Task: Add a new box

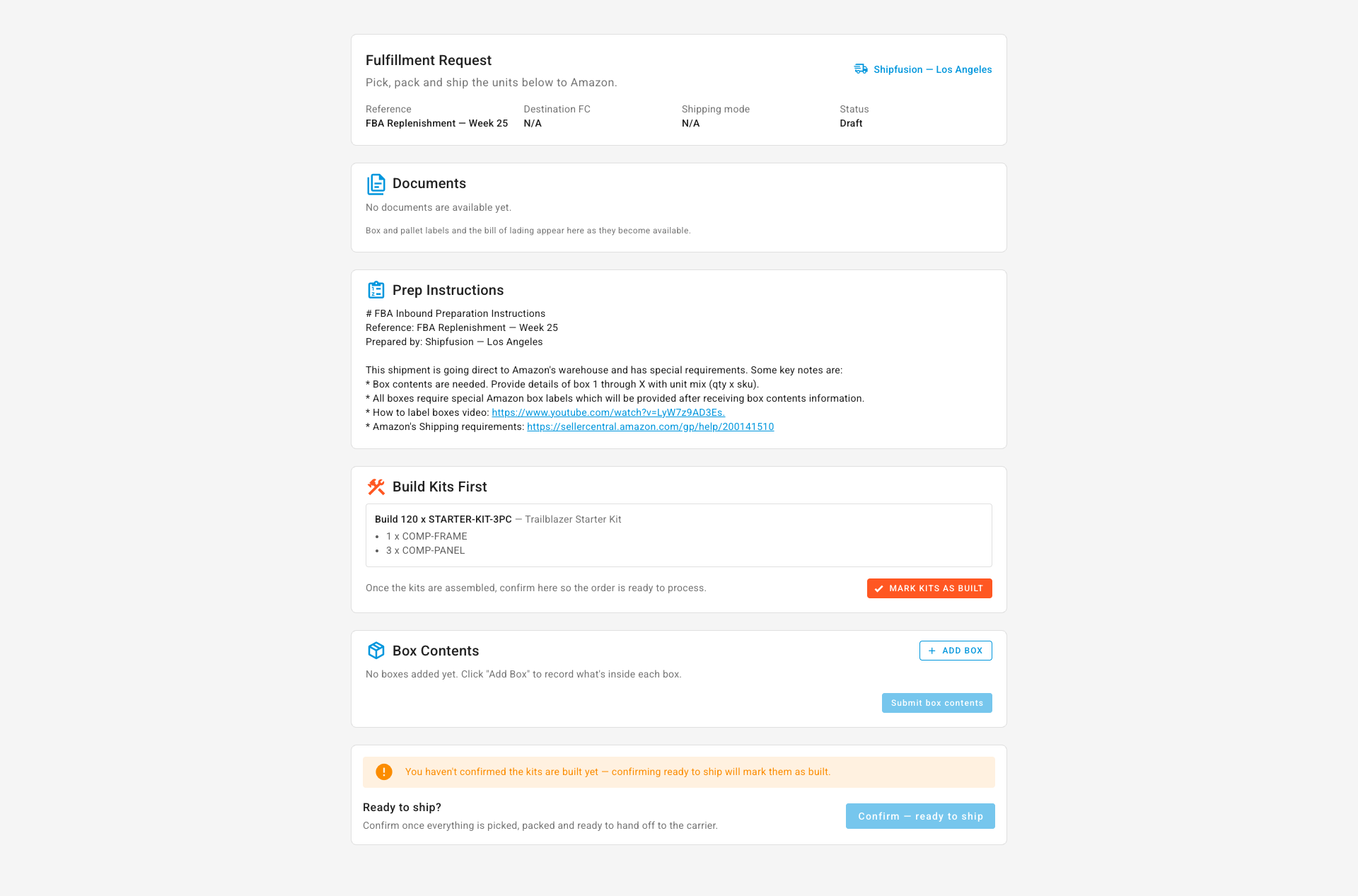Action: (956, 651)
